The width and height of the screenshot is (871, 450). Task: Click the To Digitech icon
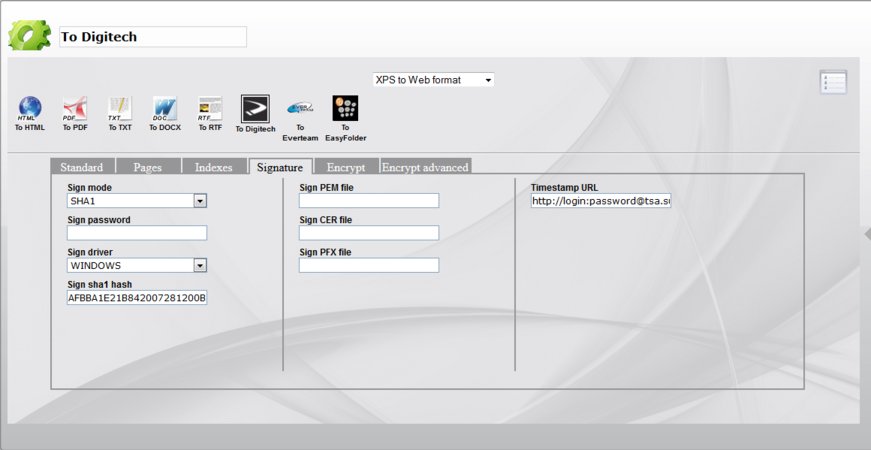coord(255,110)
